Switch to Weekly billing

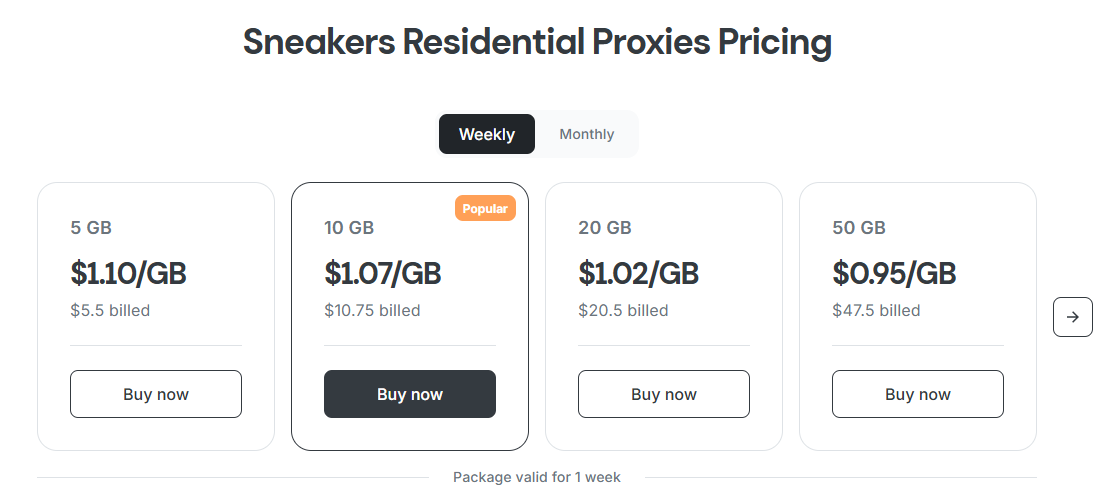point(487,134)
